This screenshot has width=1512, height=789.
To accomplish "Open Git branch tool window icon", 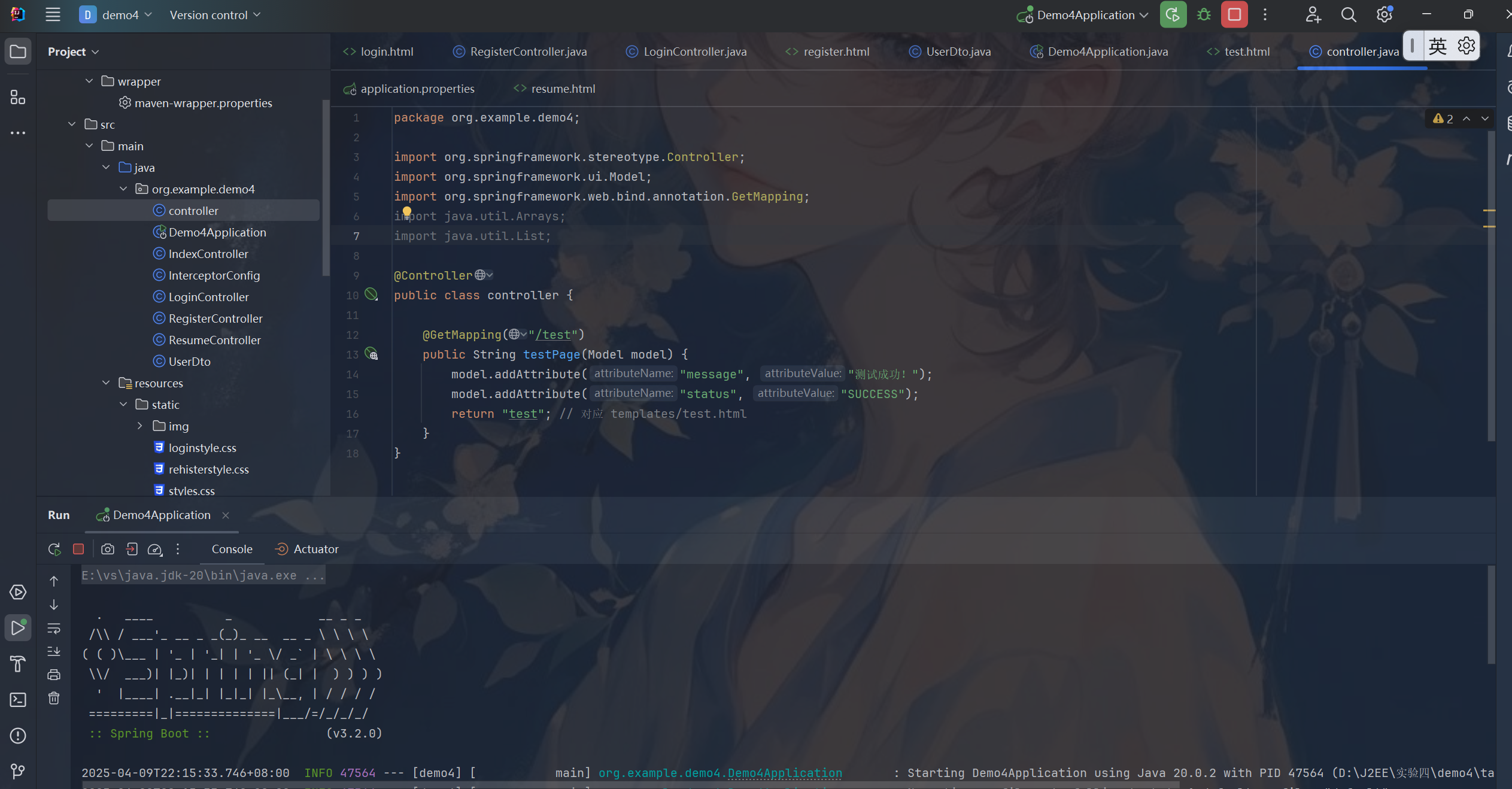I will click(x=18, y=771).
